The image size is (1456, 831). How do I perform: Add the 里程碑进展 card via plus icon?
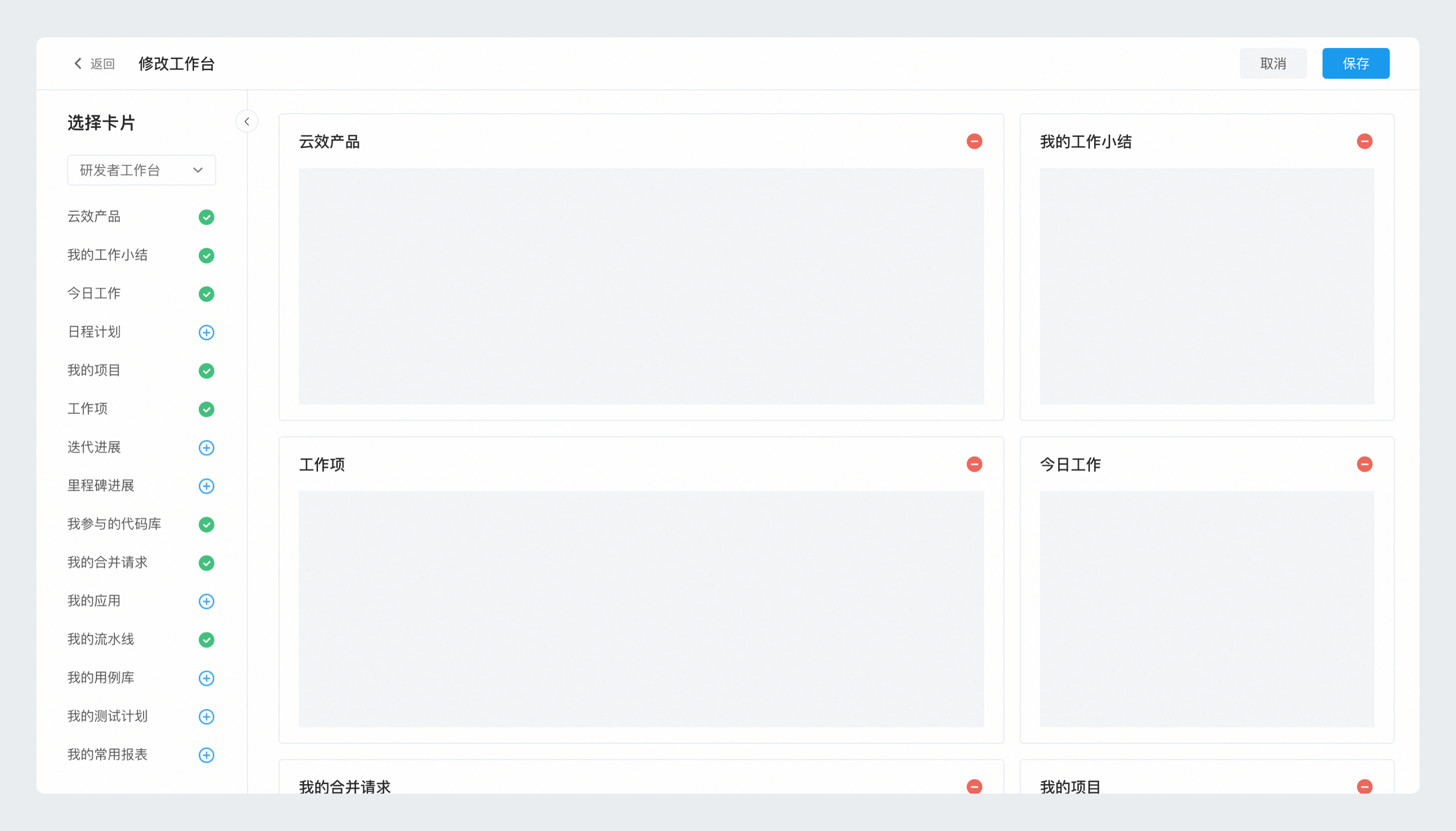206,486
